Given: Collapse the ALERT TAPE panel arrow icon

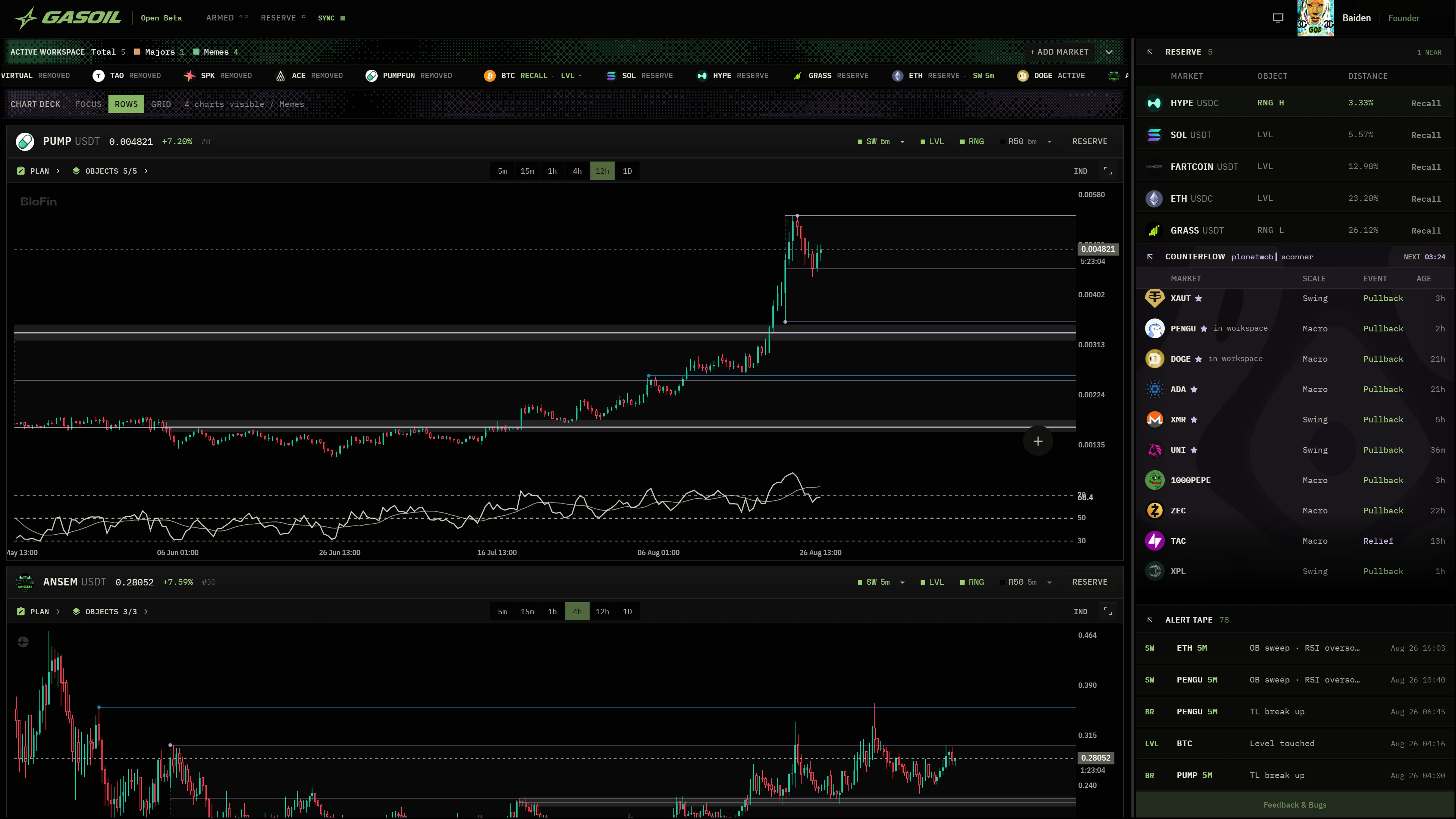Looking at the screenshot, I should tap(1150, 620).
